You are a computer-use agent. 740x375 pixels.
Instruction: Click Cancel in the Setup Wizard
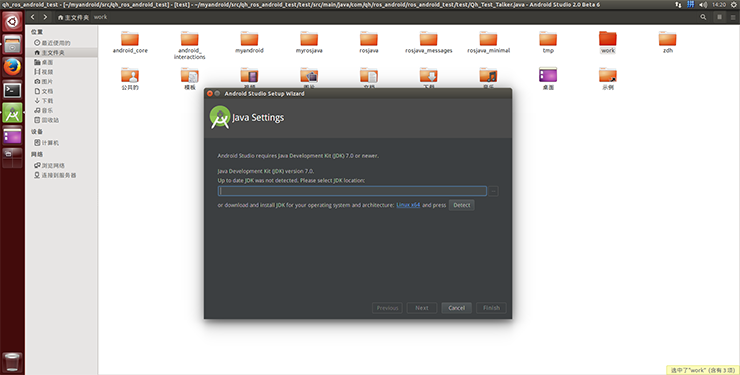[x=456, y=308]
